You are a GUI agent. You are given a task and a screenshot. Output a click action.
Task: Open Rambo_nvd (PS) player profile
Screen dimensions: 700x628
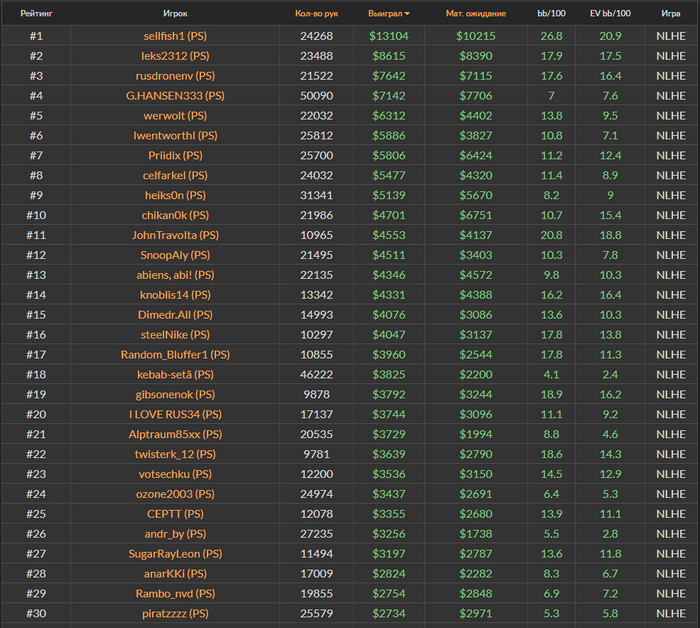click(x=175, y=593)
